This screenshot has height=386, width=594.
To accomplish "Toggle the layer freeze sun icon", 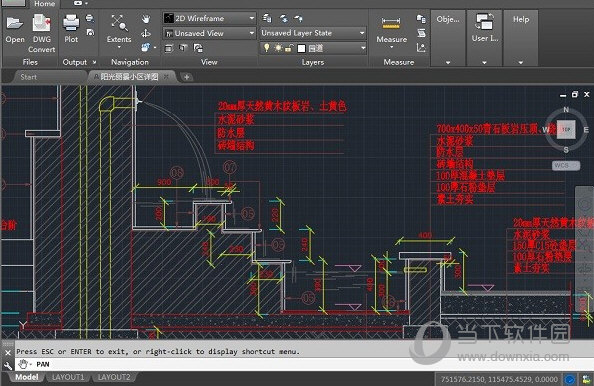I will click(278, 48).
